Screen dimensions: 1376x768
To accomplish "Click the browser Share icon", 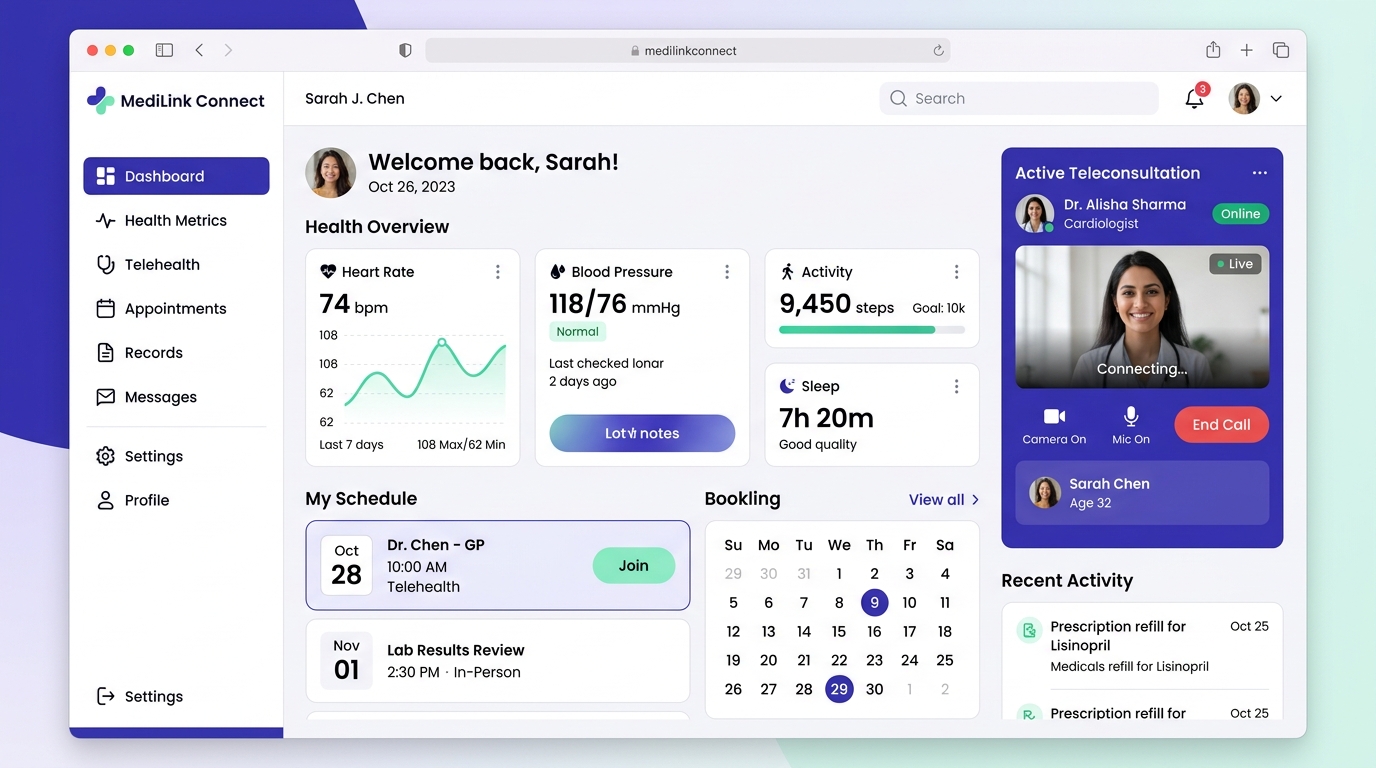I will coord(1213,50).
